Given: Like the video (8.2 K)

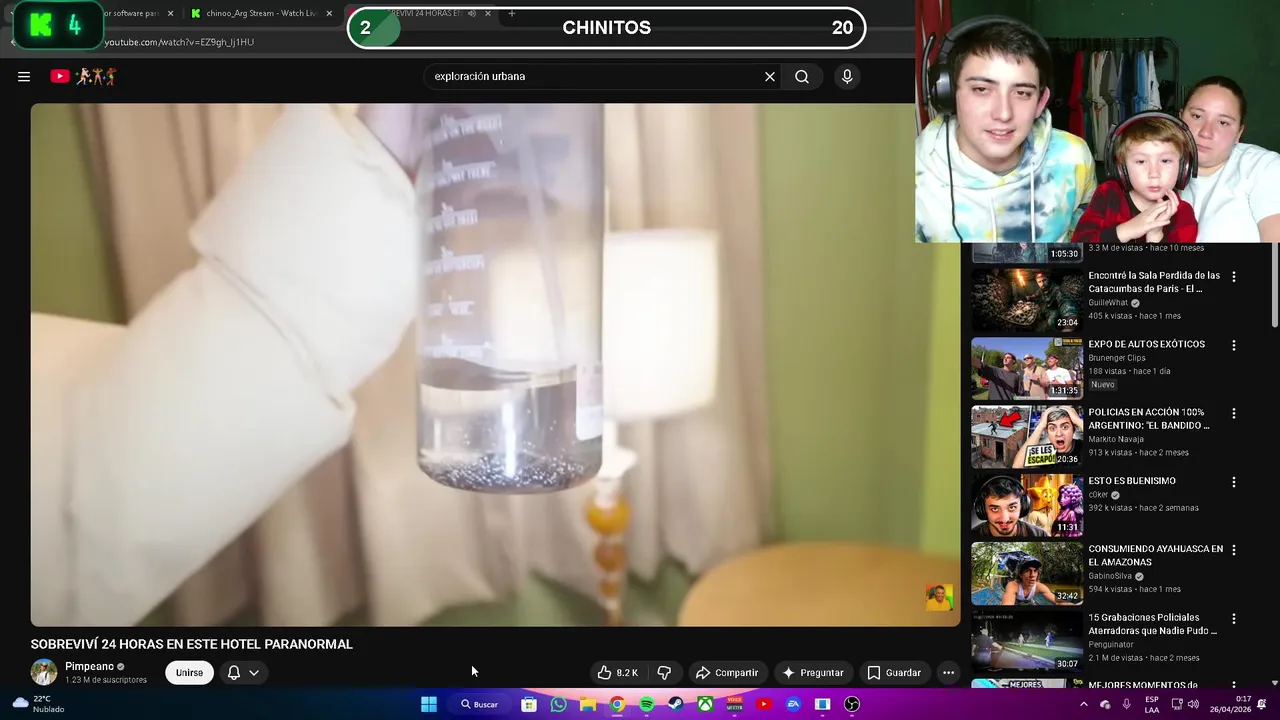Looking at the screenshot, I should point(618,673).
